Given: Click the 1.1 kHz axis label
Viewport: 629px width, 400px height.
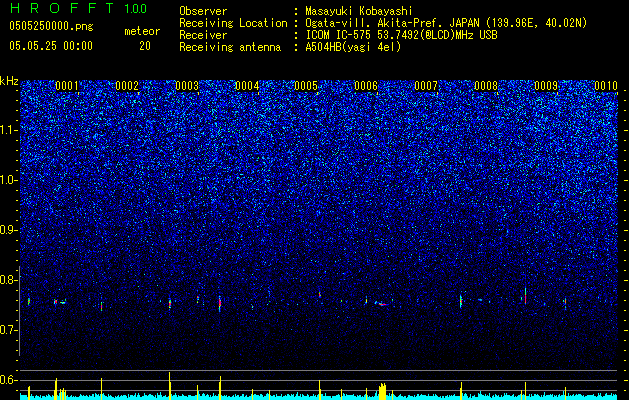Looking at the screenshot, I should coord(8,130).
